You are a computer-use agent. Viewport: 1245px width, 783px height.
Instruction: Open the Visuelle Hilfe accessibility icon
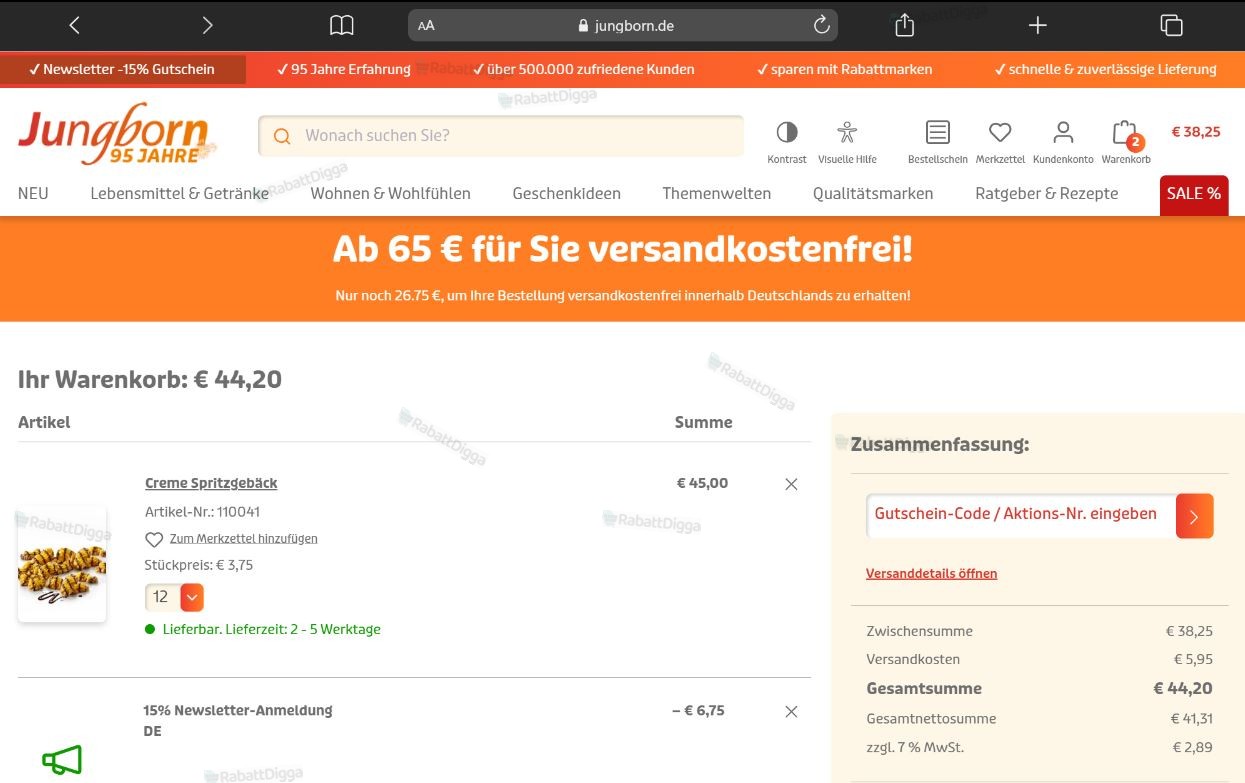click(x=847, y=140)
